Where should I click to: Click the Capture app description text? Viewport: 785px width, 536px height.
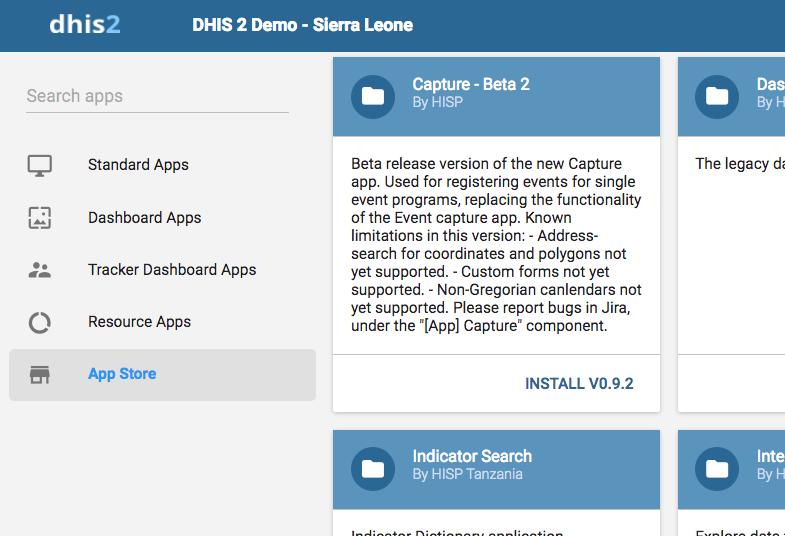click(x=496, y=245)
